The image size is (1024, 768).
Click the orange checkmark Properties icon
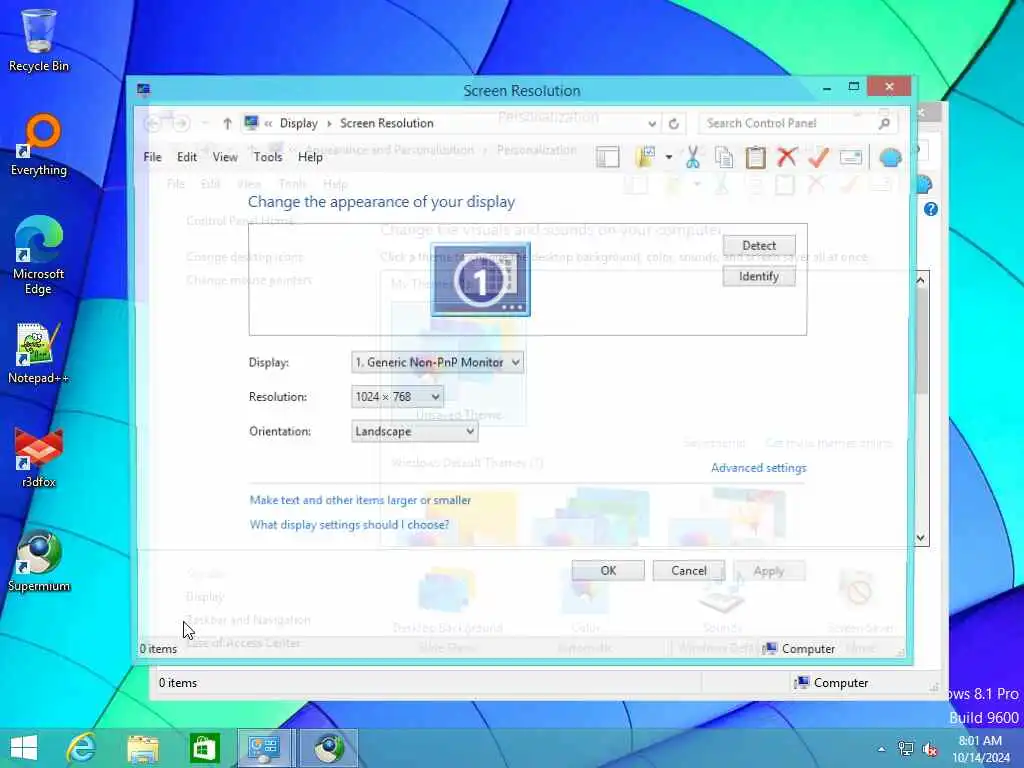click(x=818, y=157)
